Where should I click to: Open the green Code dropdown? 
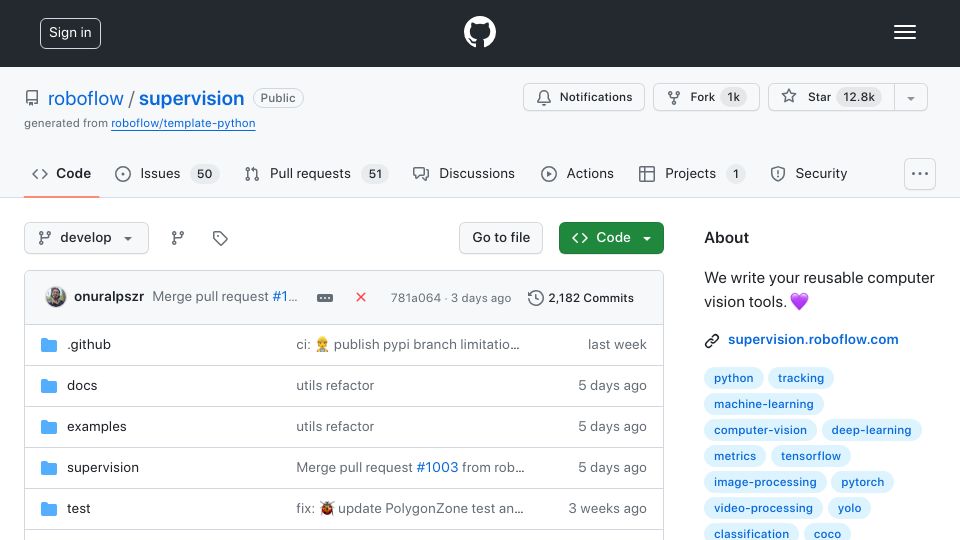click(611, 238)
